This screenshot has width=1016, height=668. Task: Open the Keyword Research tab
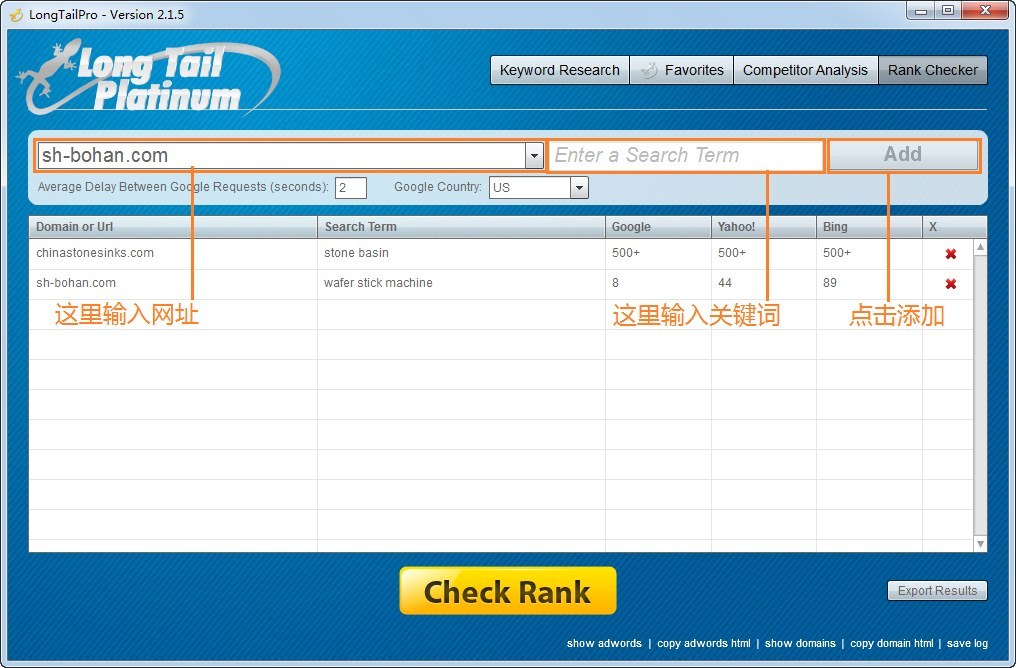click(x=560, y=70)
